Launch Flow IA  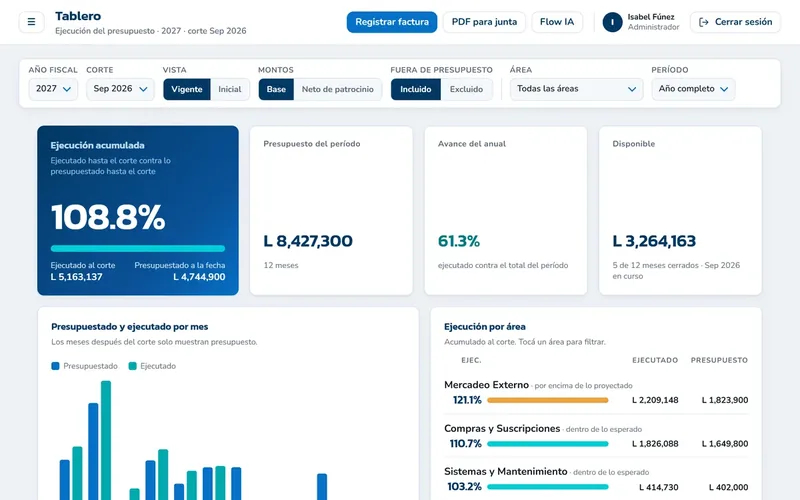pyautogui.click(x=557, y=22)
